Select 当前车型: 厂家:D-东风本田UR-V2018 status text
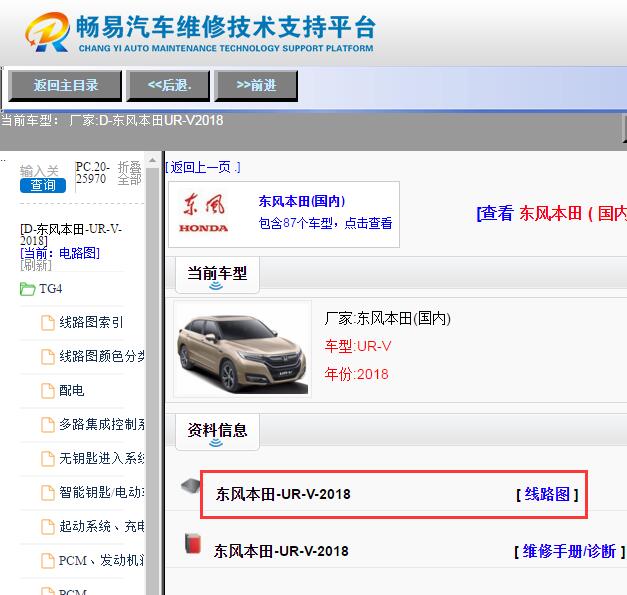The width and height of the screenshot is (627, 595). pos(112,120)
